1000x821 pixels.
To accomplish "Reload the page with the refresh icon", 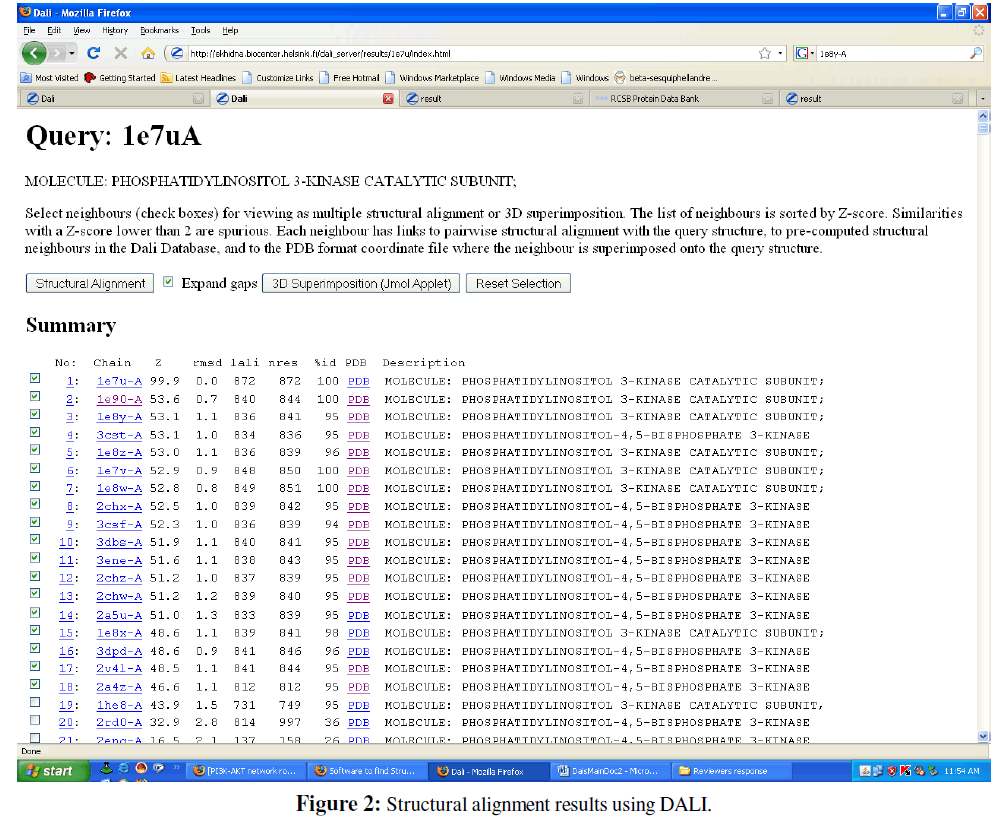I will [x=94, y=53].
